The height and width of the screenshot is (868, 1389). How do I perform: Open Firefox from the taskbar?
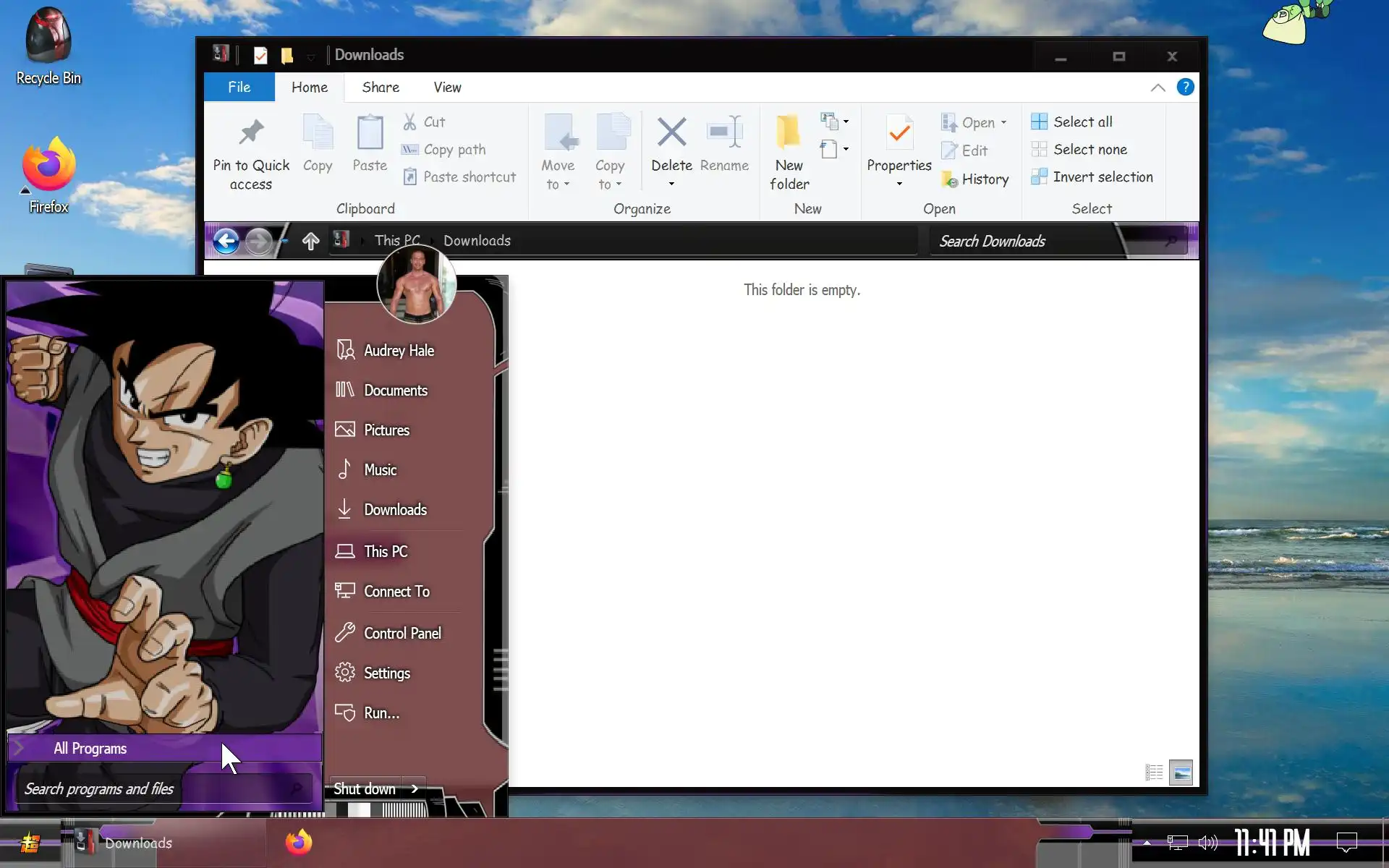(298, 843)
